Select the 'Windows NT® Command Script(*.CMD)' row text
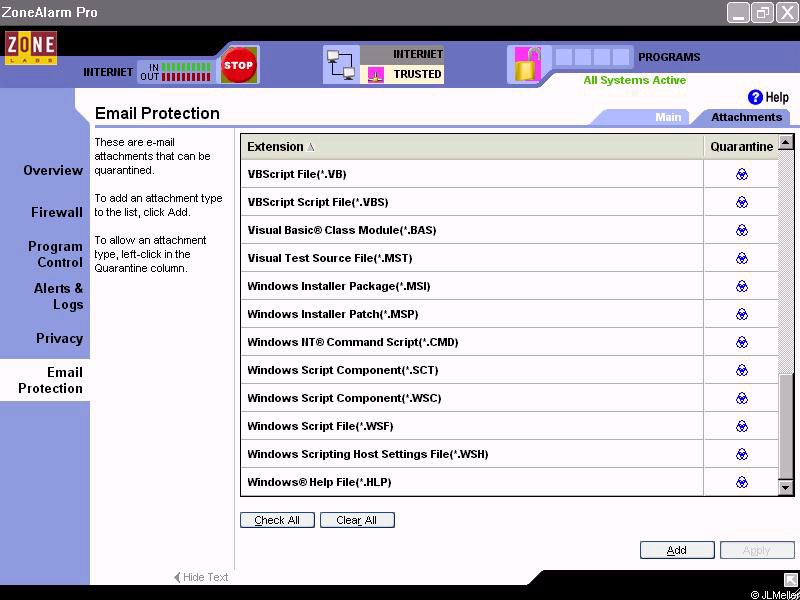 click(353, 342)
